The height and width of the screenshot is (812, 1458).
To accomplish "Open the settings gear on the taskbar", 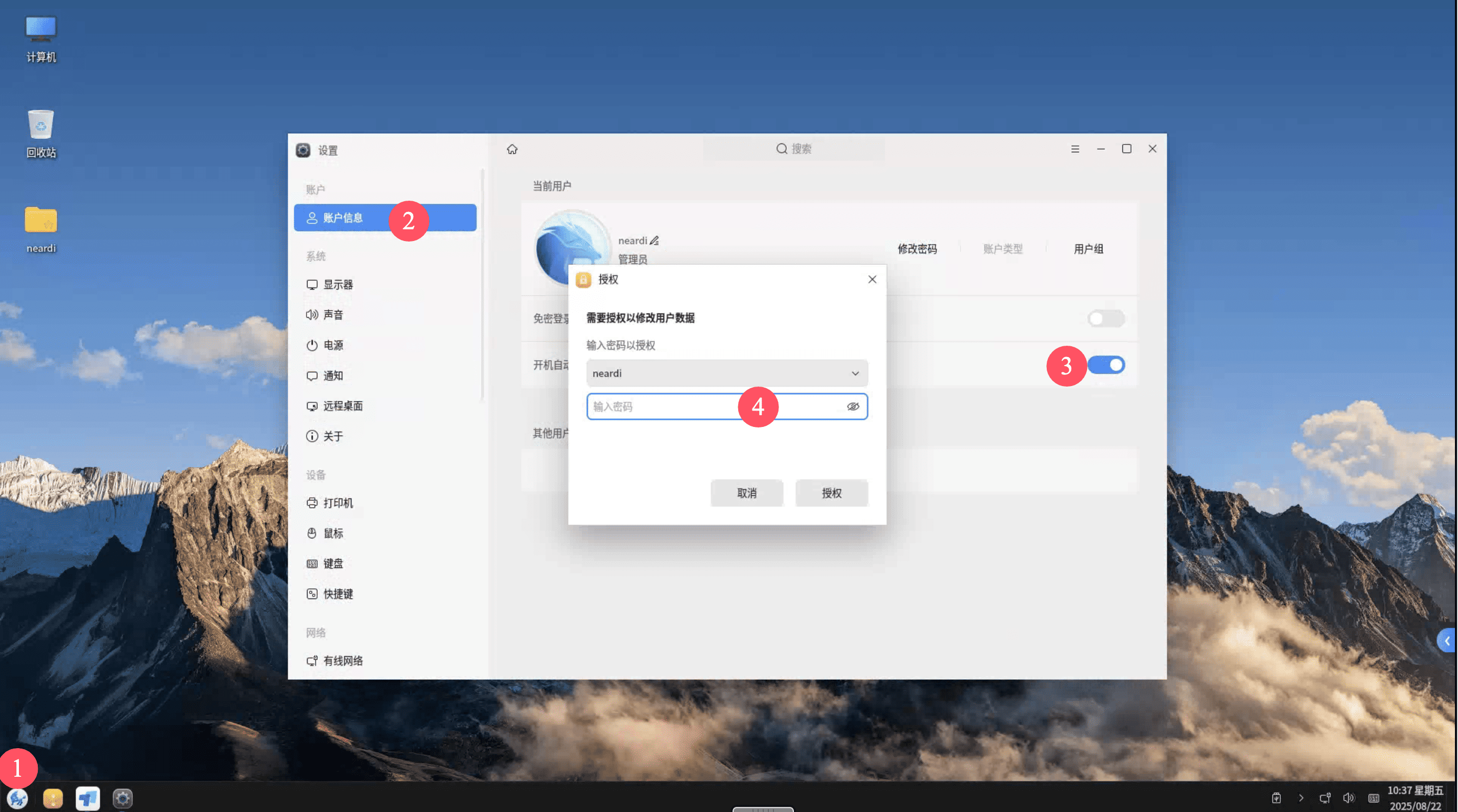I will click(x=122, y=798).
